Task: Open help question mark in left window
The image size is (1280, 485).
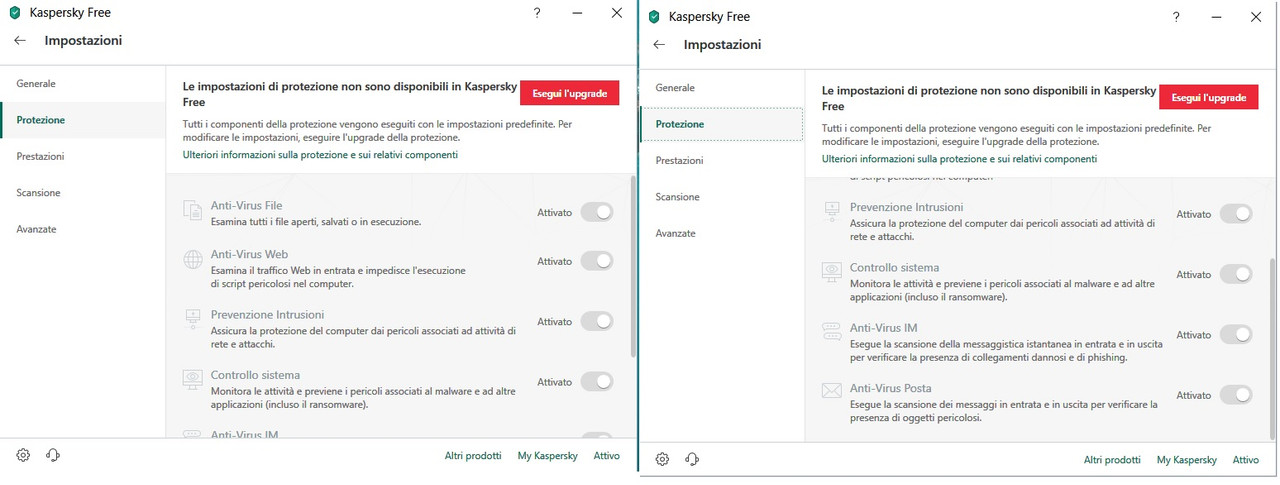Action: [x=537, y=13]
